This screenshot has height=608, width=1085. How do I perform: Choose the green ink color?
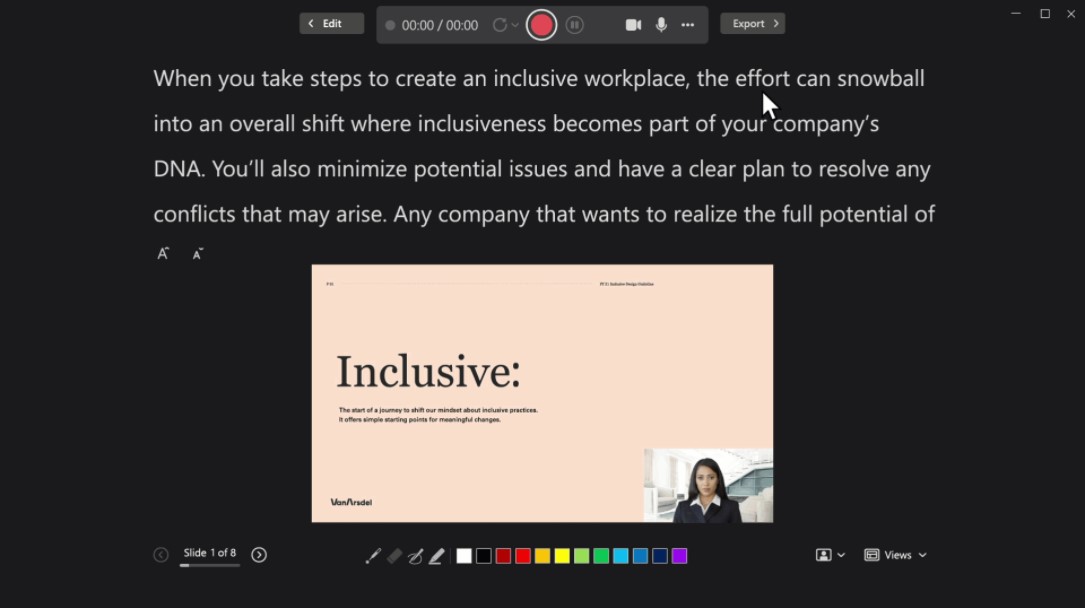(601, 556)
